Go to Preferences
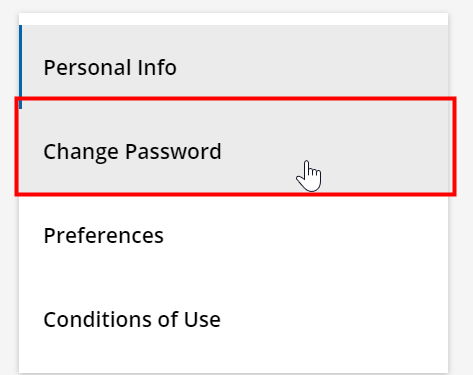 pyautogui.click(x=234, y=235)
